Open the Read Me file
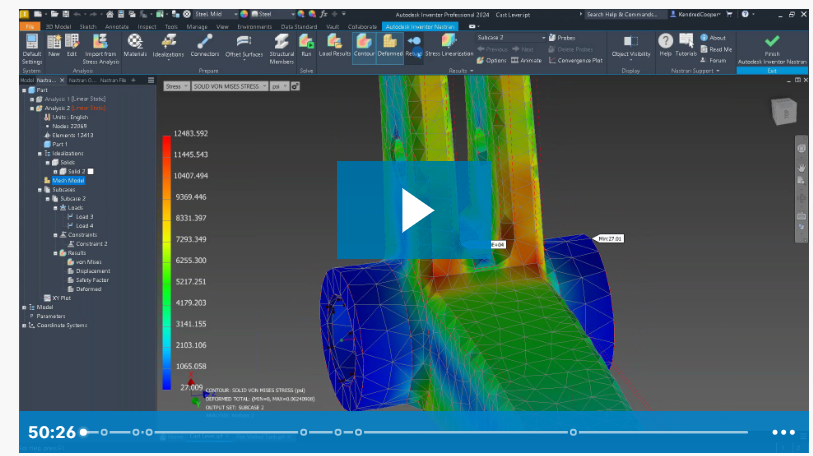The height and width of the screenshot is (456, 813). pos(717,49)
